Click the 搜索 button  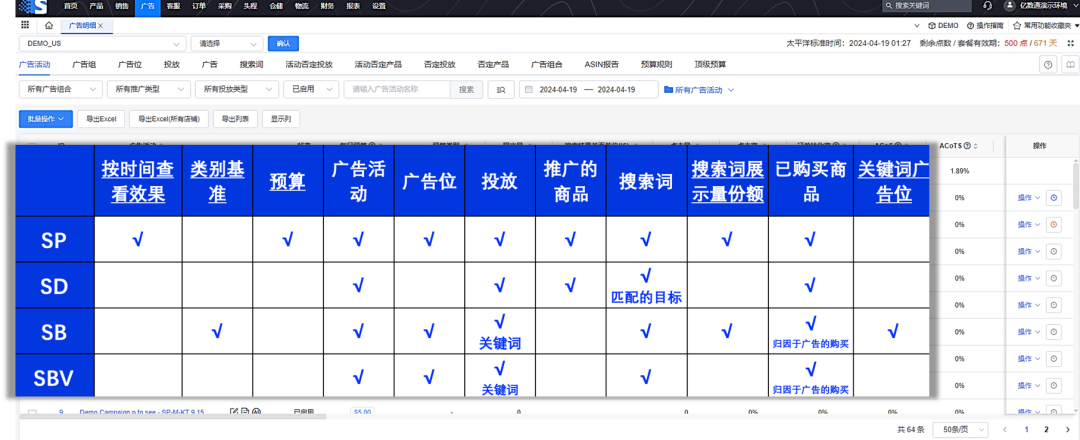tap(466, 90)
